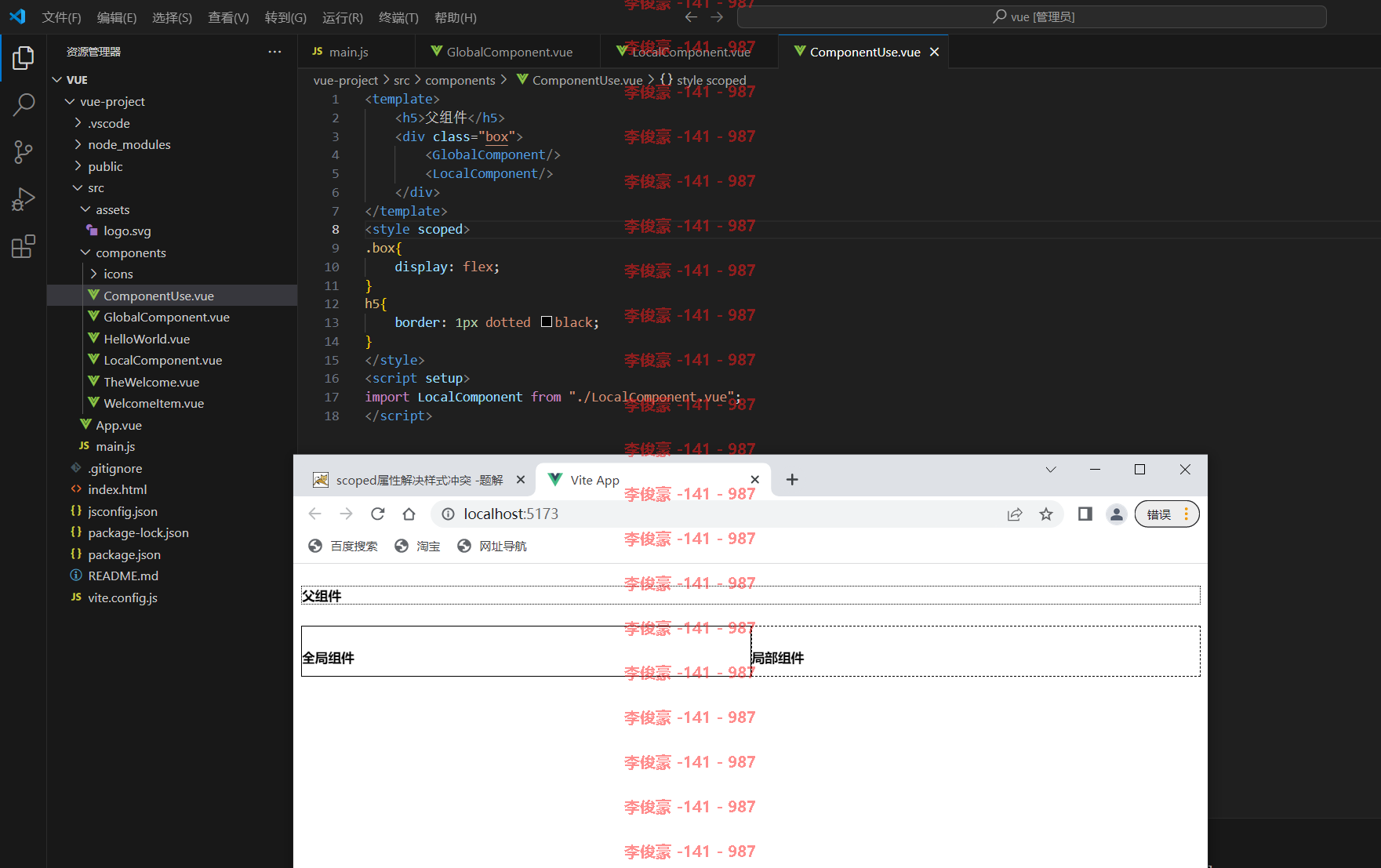Open the 帮助(H) menu
The width and height of the screenshot is (1381, 868).
[455, 17]
